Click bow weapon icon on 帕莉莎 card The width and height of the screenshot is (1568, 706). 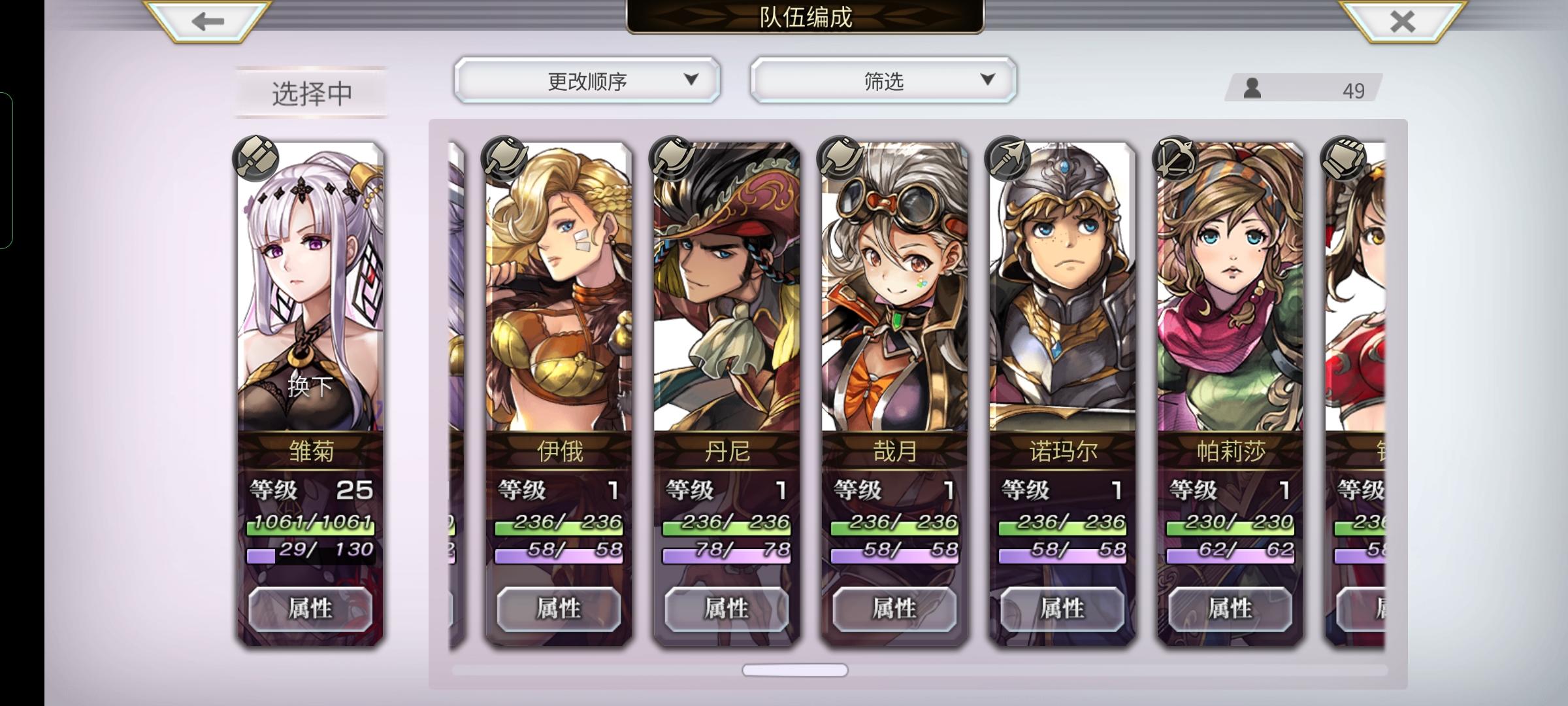(x=1175, y=158)
